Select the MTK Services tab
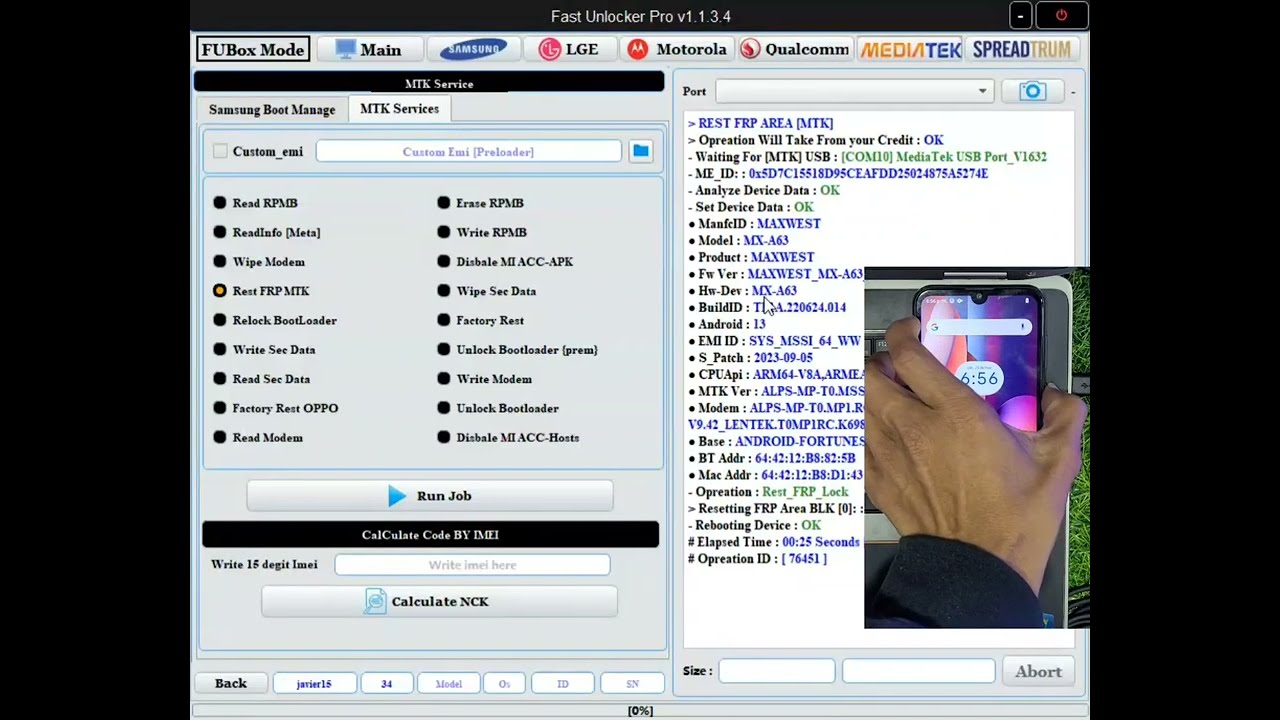This screenshot has width=1280, height=720. (399, 109)
